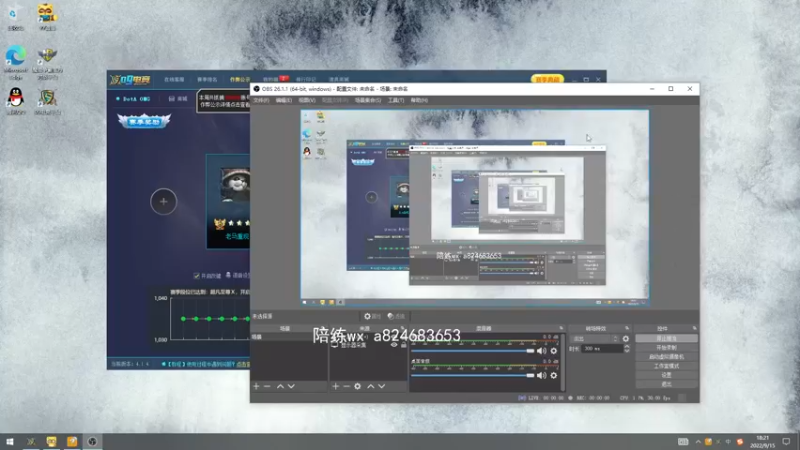Open the second nav tab in 09 window
Viewport: 800px width, 450px height.
(x=207, y=80)
